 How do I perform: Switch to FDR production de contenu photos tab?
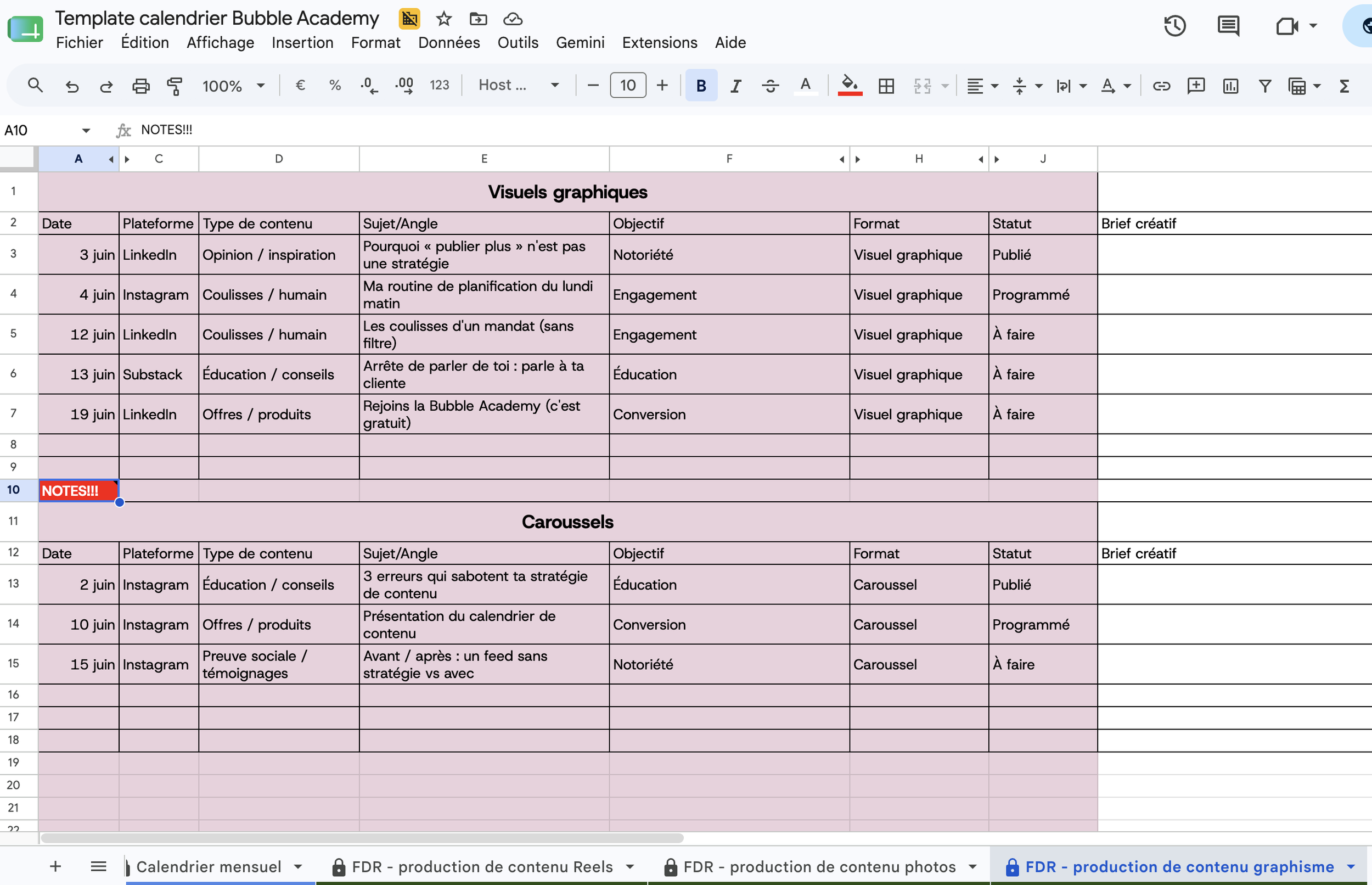[819, 867]
